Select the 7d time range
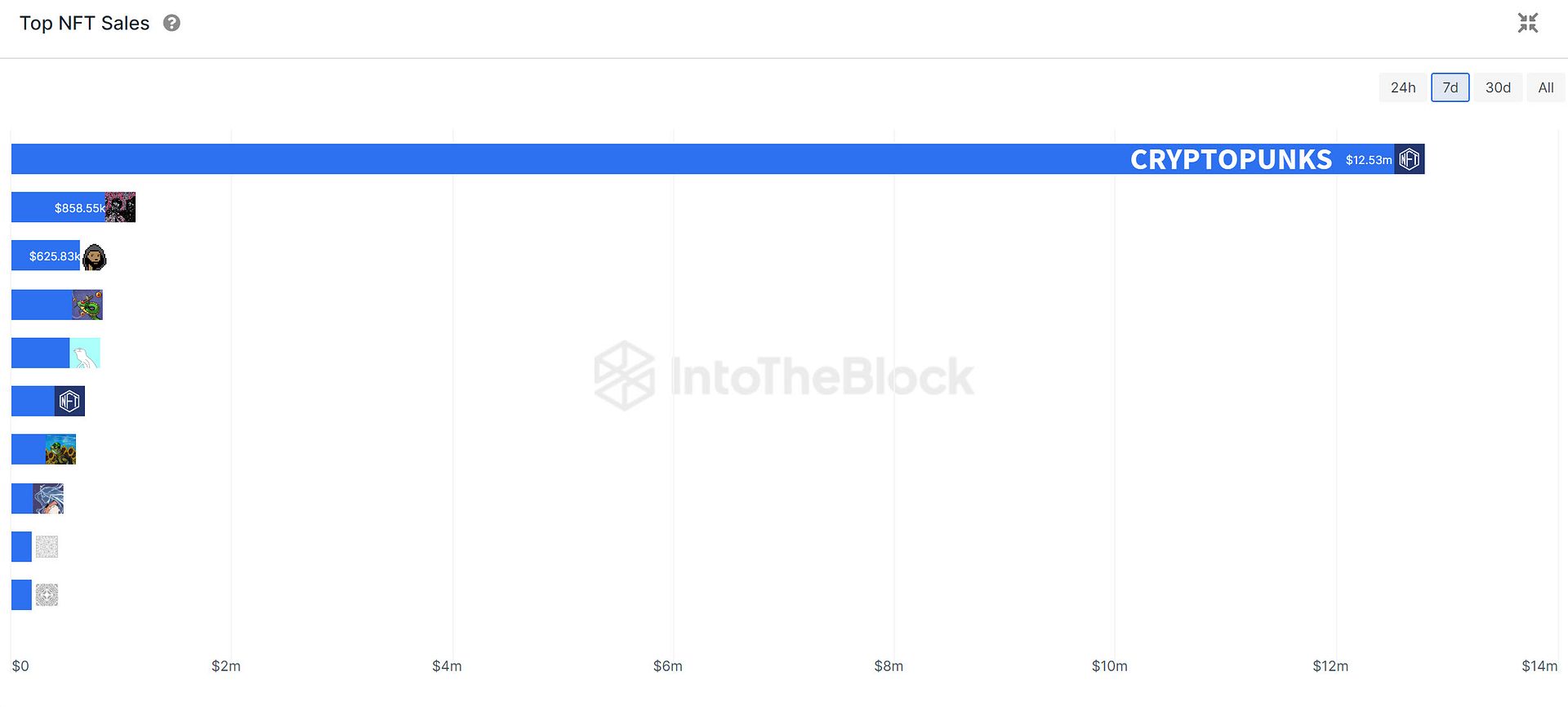Image resolution: width=1568 pixels, height=707 pixels. point(1450,87)
